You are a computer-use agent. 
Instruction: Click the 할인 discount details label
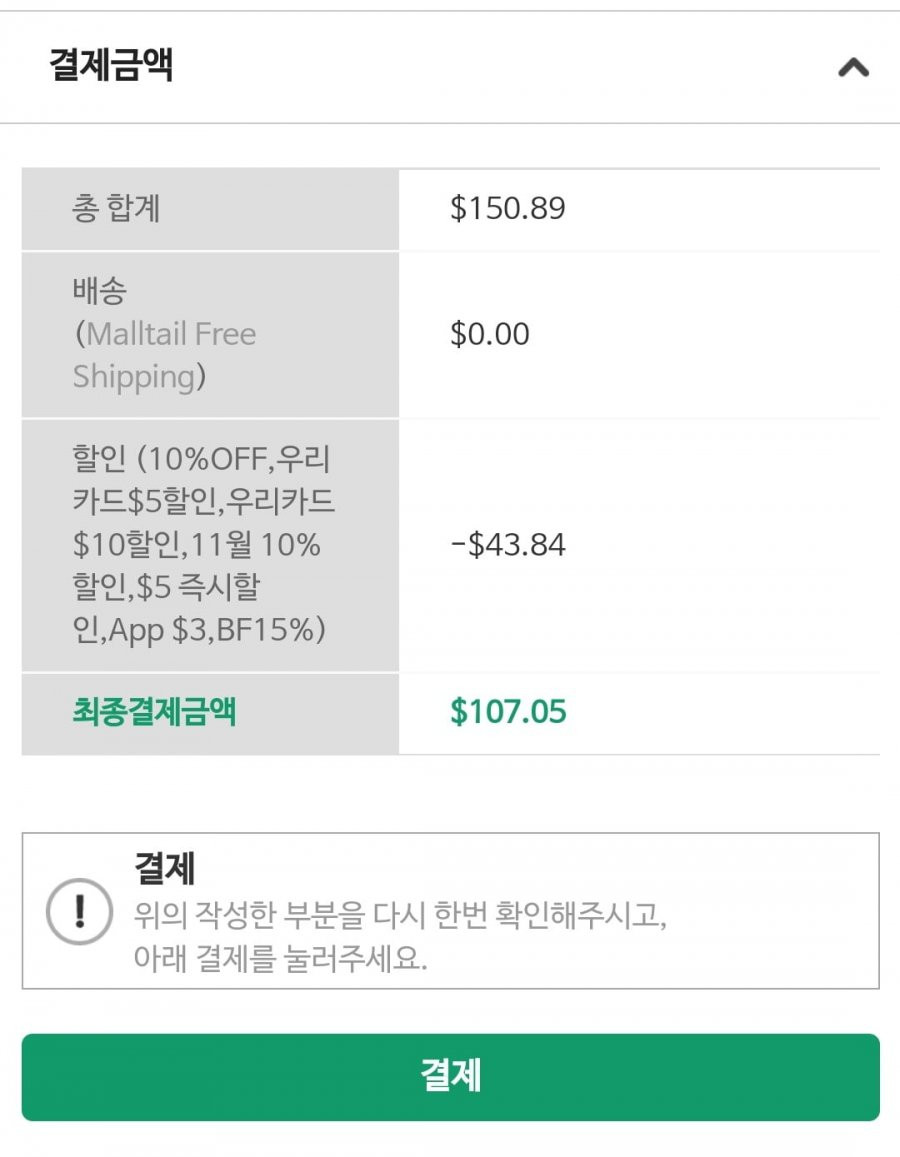[204, 545]
